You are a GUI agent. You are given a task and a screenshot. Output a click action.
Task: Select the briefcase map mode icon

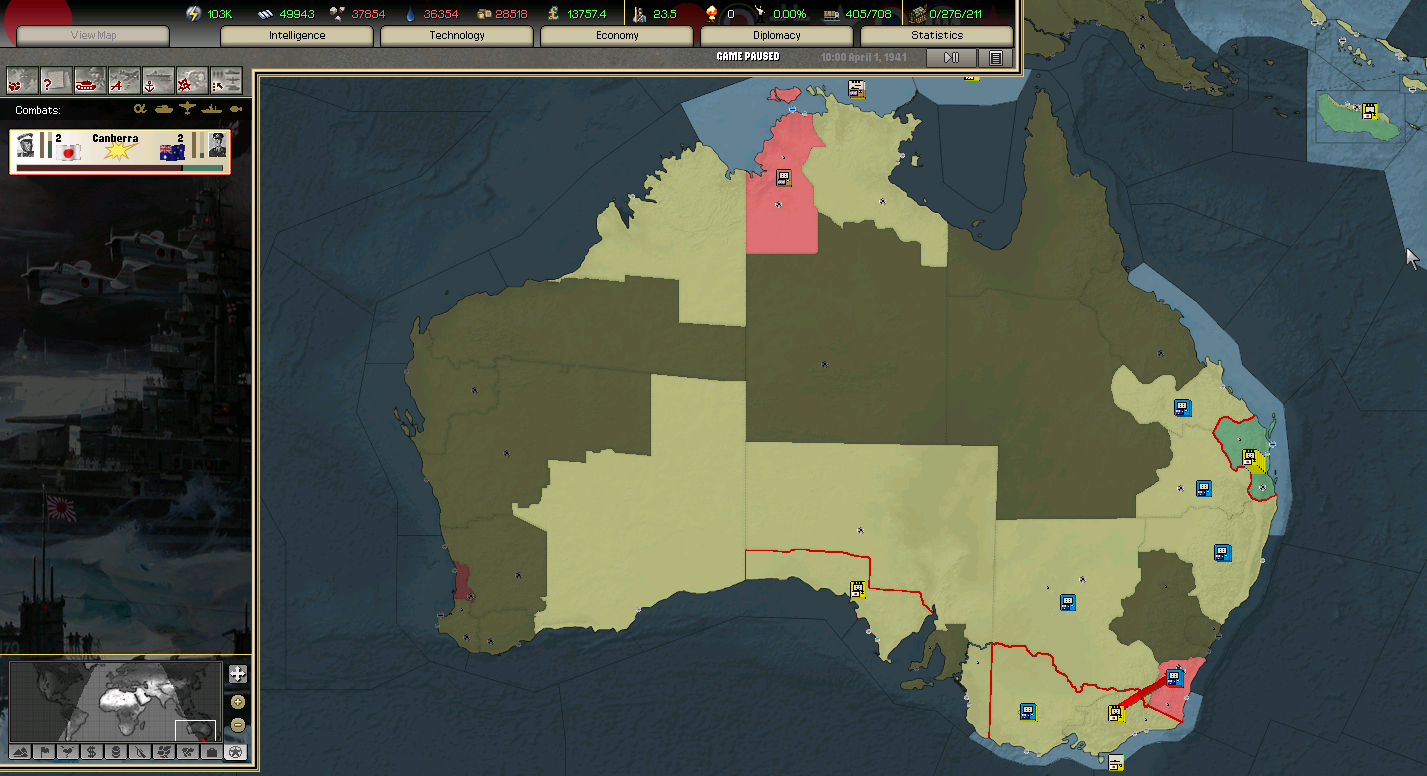[211, 752]
